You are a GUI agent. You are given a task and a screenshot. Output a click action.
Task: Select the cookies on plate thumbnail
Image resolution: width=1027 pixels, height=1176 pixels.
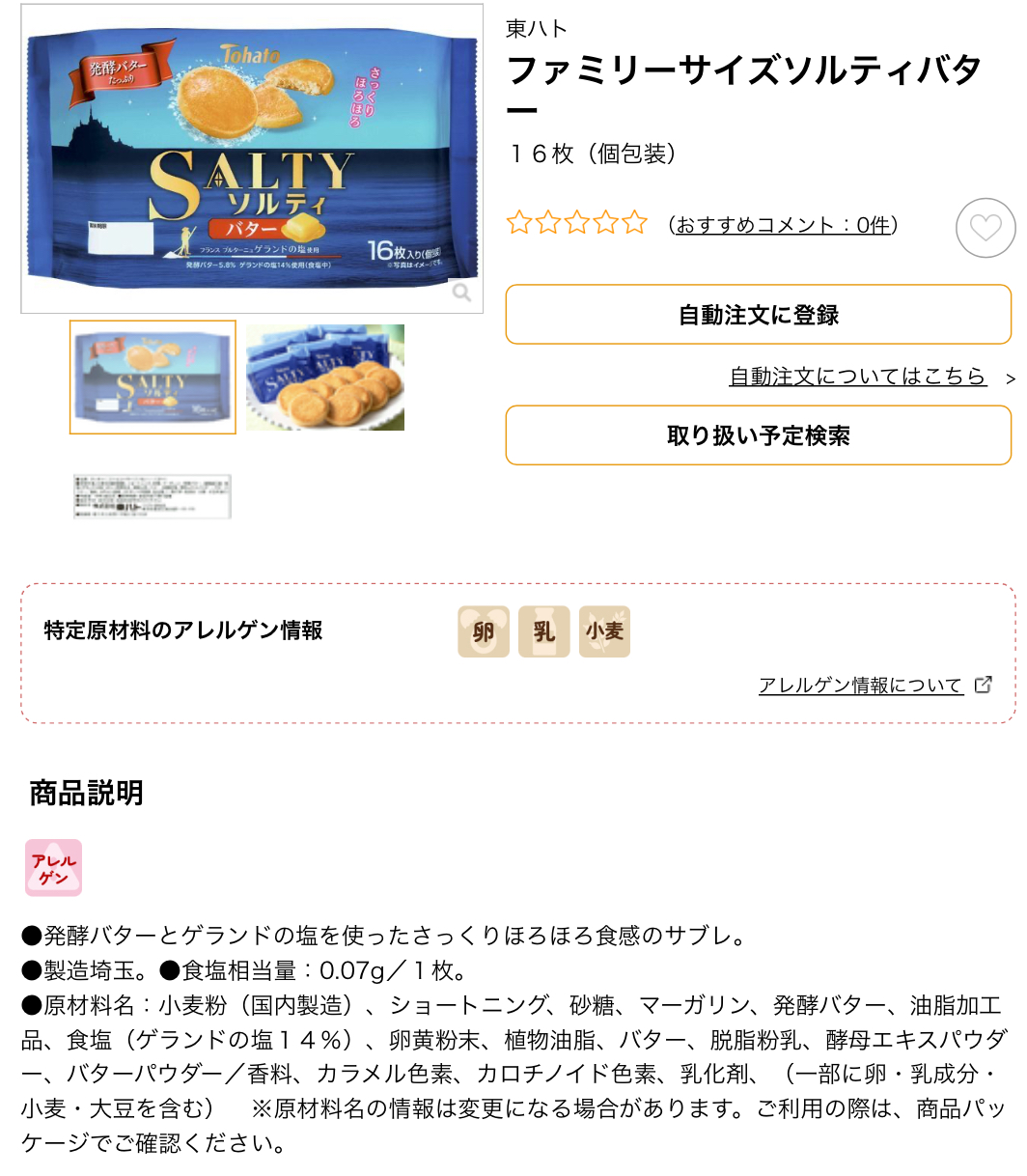pyautogui.click(x=325, y=377)
